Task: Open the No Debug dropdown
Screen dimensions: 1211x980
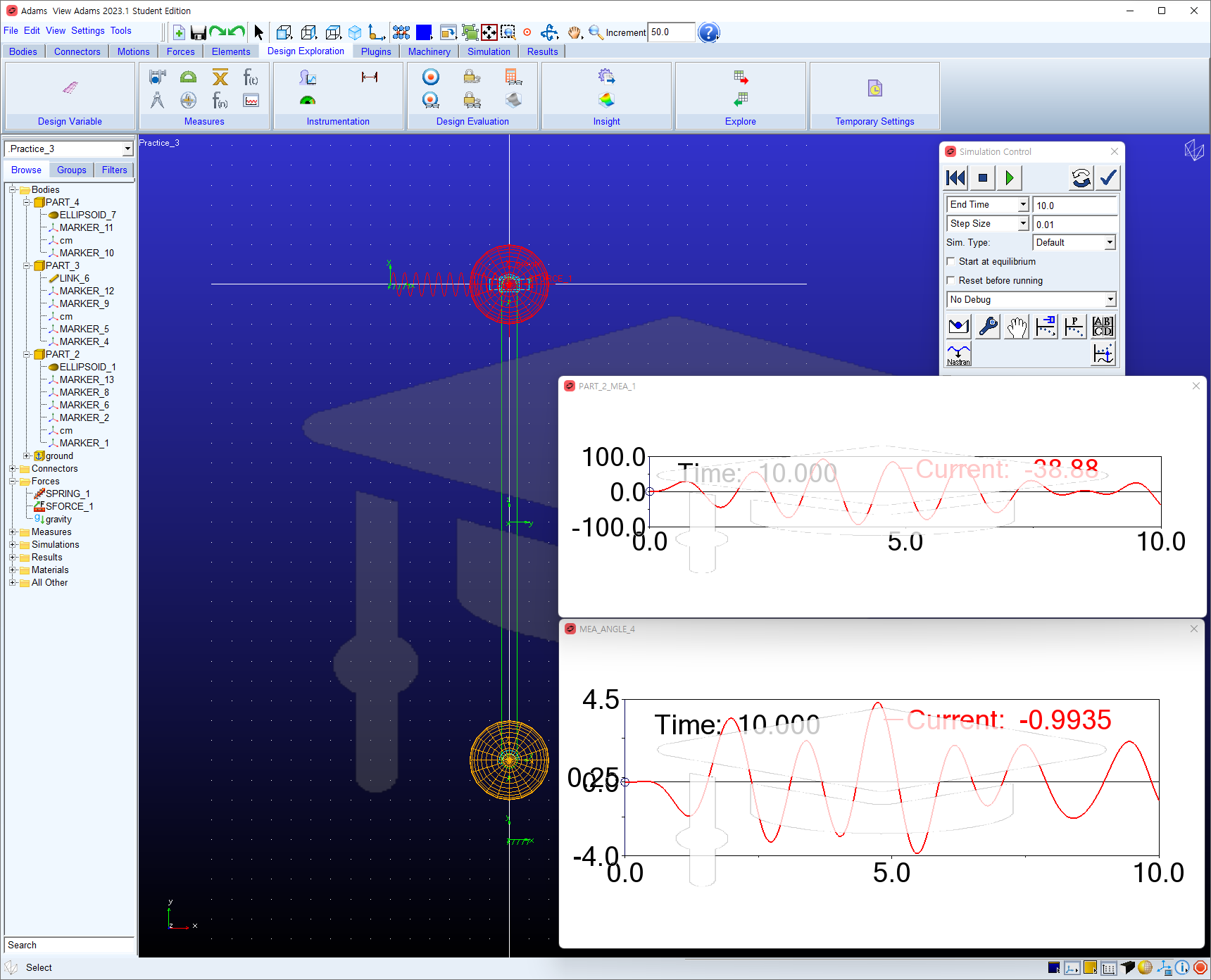Action: (1031, 299)
